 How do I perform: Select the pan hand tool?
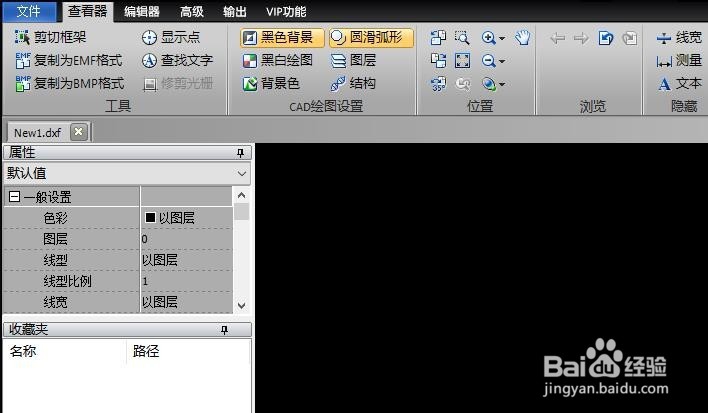click(x=522, y=37)
